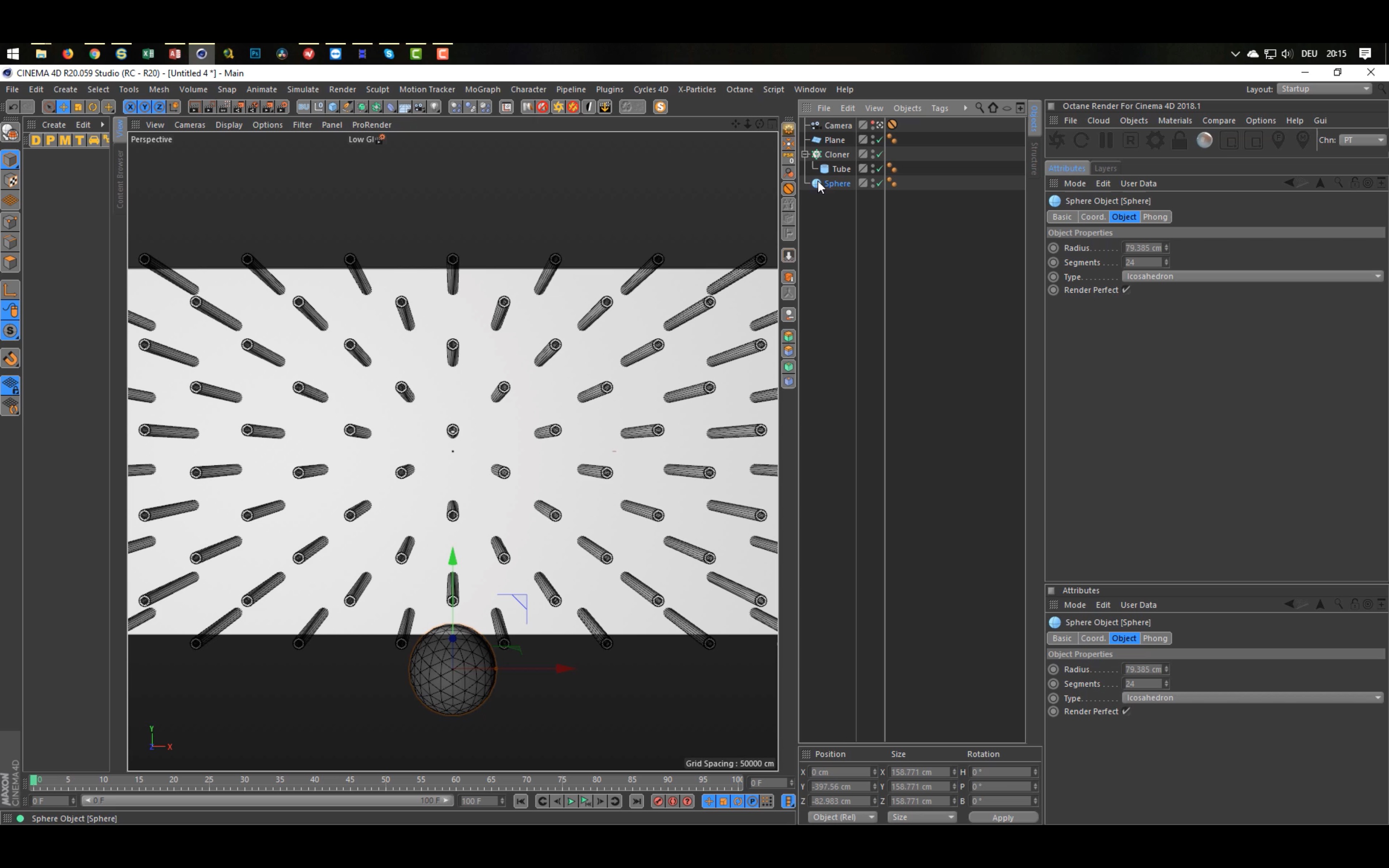The image size is (1389, 868).
Task: Select the Move tool in top toolbar
Action: [x=63, y=107]
